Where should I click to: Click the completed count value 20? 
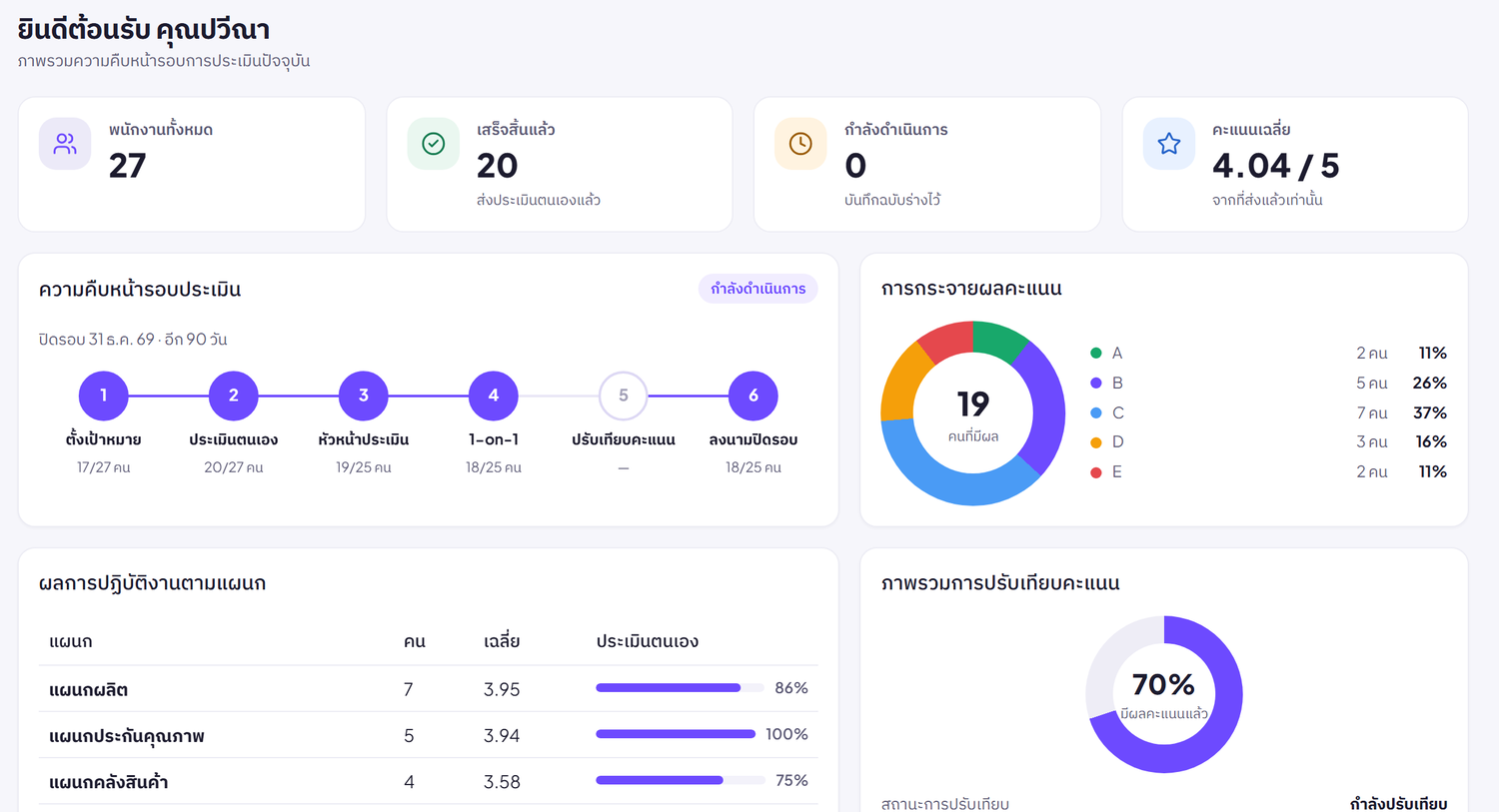point(497,165)
